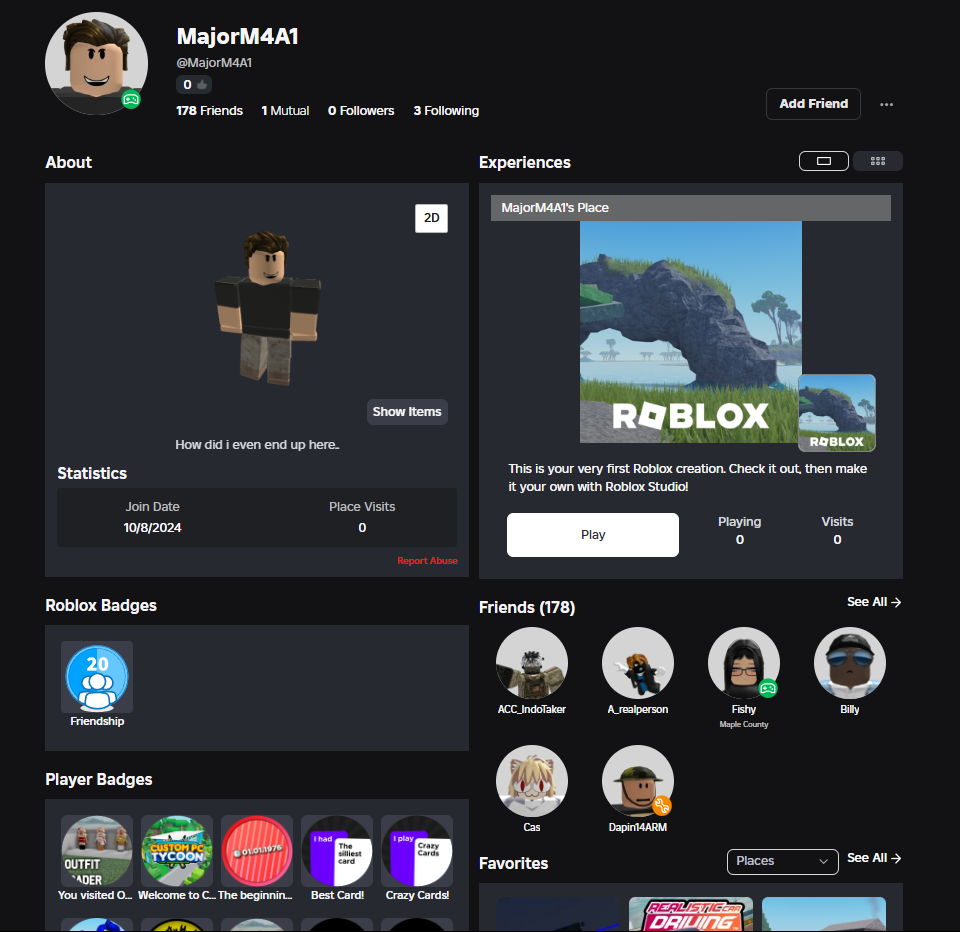See all friends via See All arrow
This screenshot has height=932, width=960.
(x=874, y=602)
